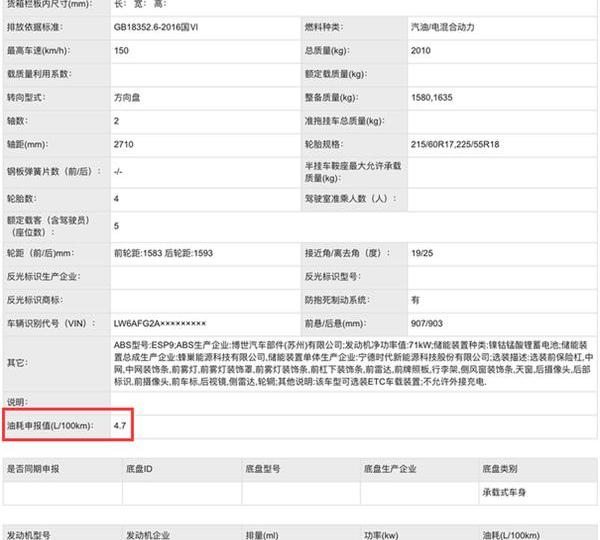Click the 底盘生产企业 column header
The image size is (600, 540).
coord(390,469)
